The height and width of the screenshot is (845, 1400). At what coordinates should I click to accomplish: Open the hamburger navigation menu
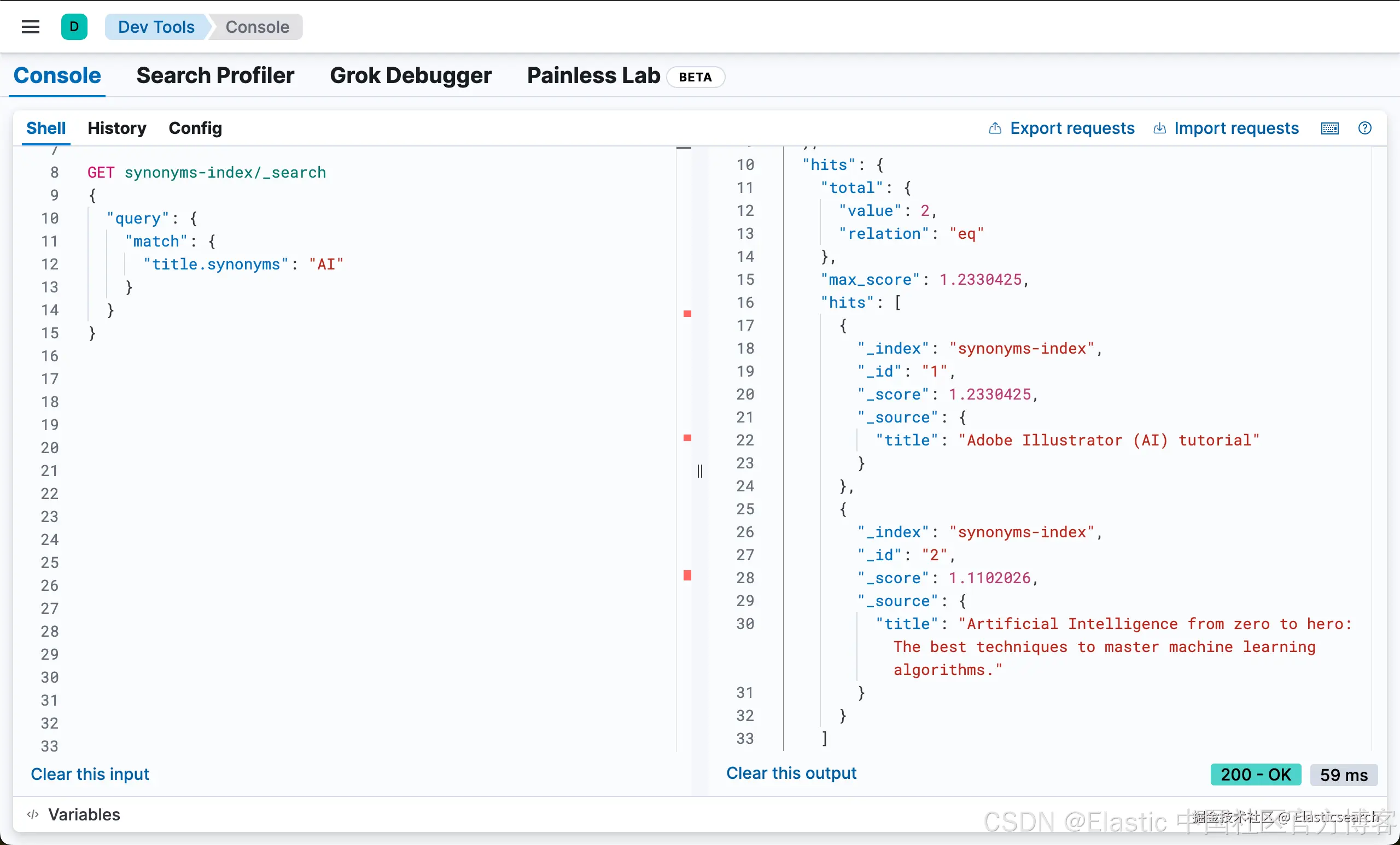[x=30, y=27]
